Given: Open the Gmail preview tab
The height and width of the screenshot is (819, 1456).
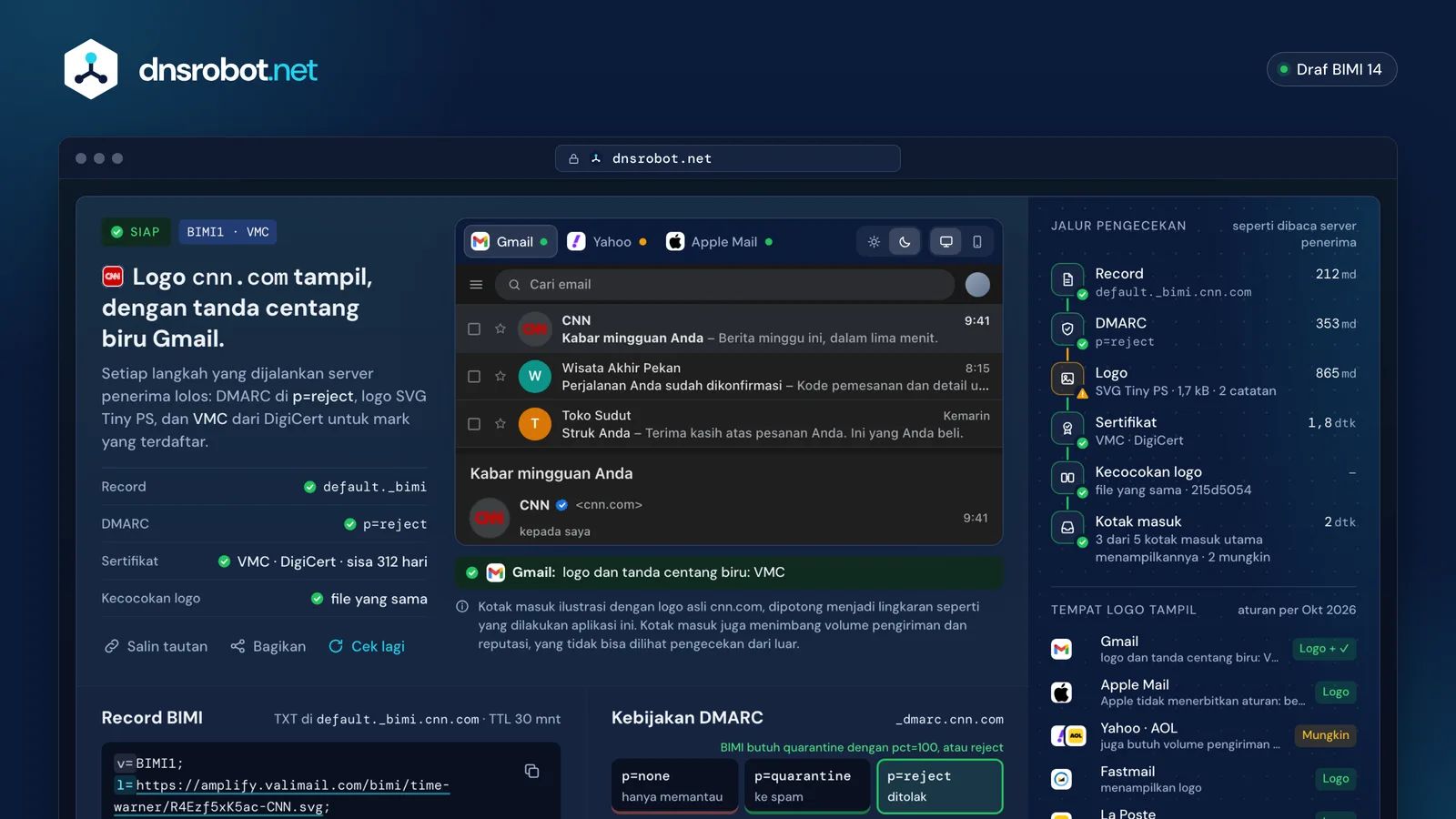Looking at the screenshot, I should (x=510, y=242).
